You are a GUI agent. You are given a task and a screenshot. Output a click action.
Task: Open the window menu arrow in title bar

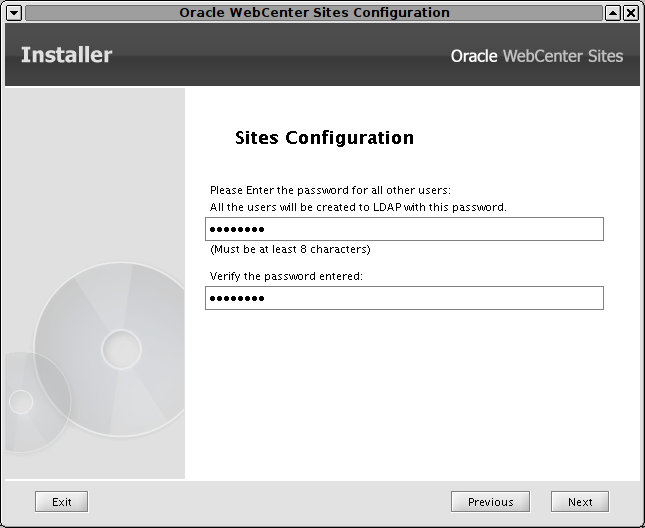pos(14,13)
